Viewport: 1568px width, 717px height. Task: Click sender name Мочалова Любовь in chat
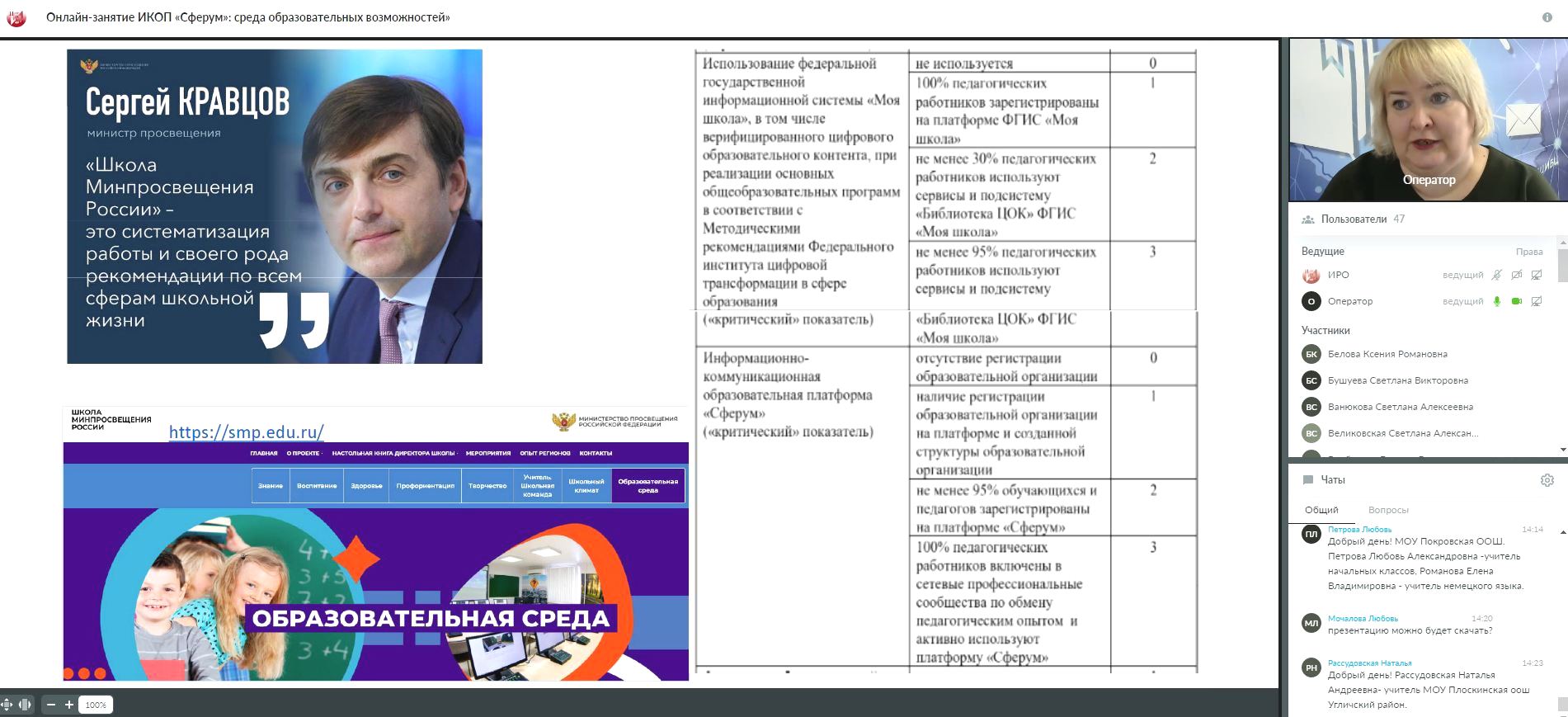click(x=1363, y=618)
